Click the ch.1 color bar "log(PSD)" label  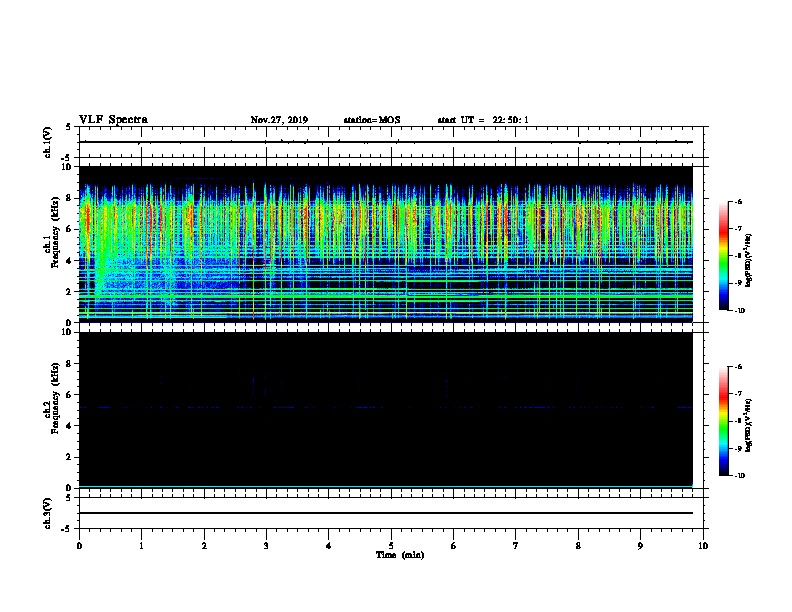(749, 260)
